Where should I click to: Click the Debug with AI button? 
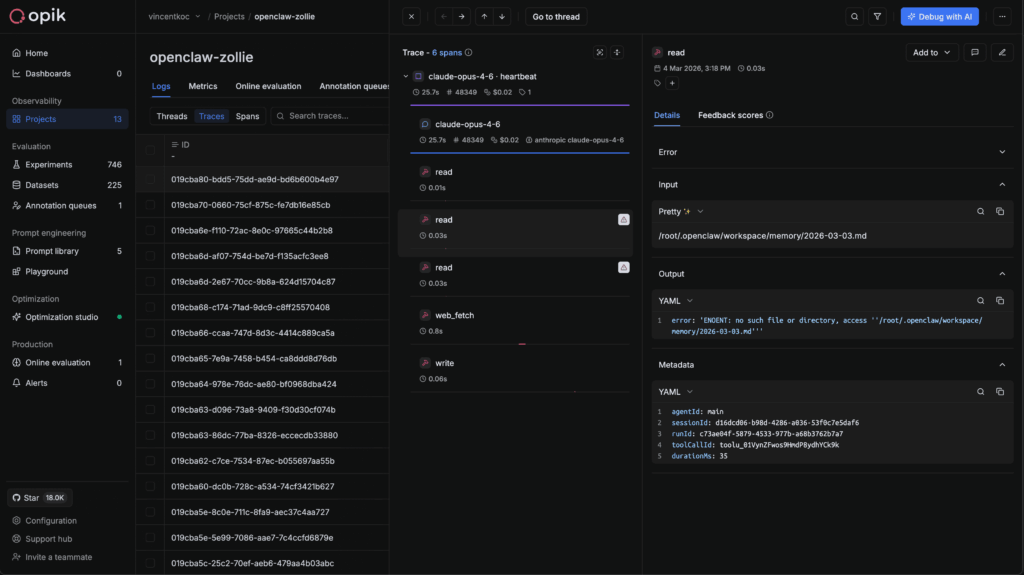click(939, 17)
